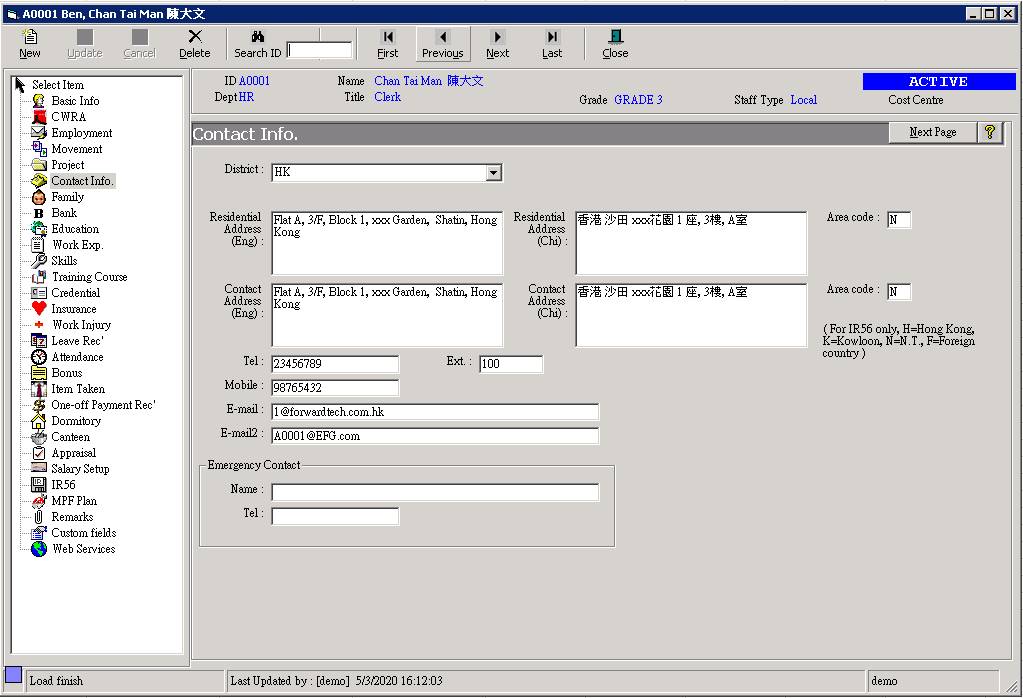
Task: Select Leave Rec' in the tree
Action: pos(77,341)
